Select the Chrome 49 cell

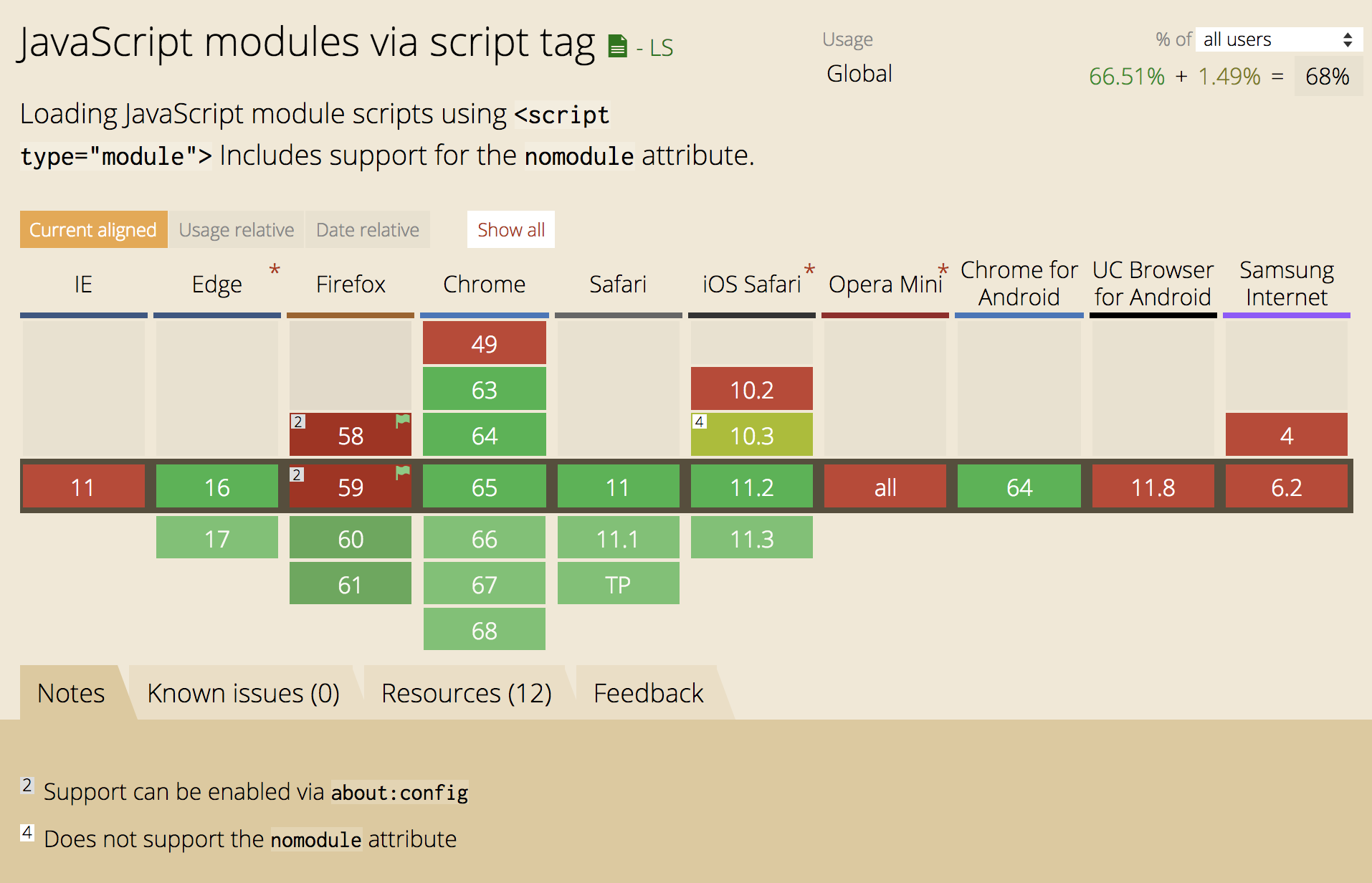pyautogui.click(x=485, y=343)
